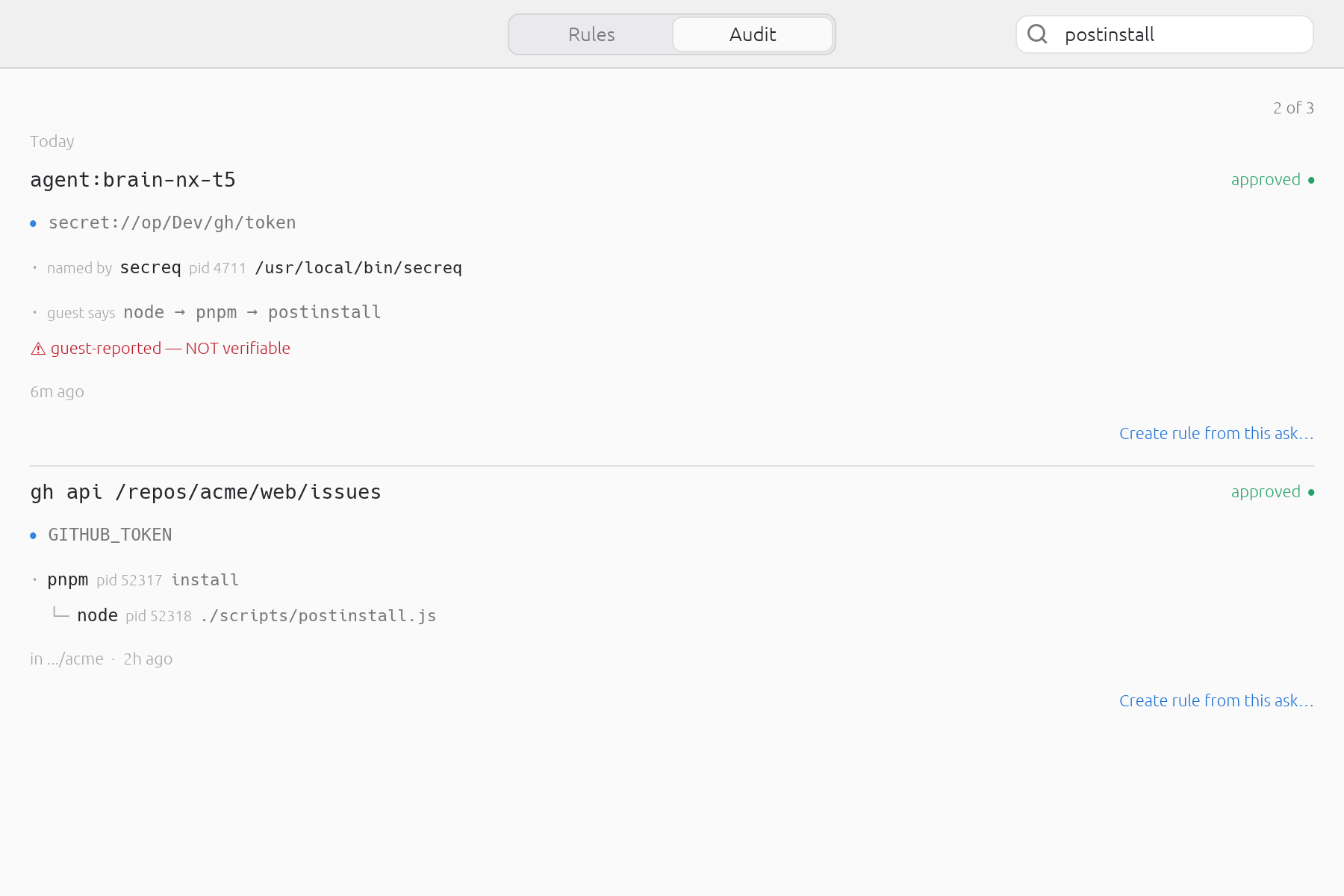This screenshot has width=1344, height=896.
Task: Click pid 4711 label
Action: coord(217,268)
